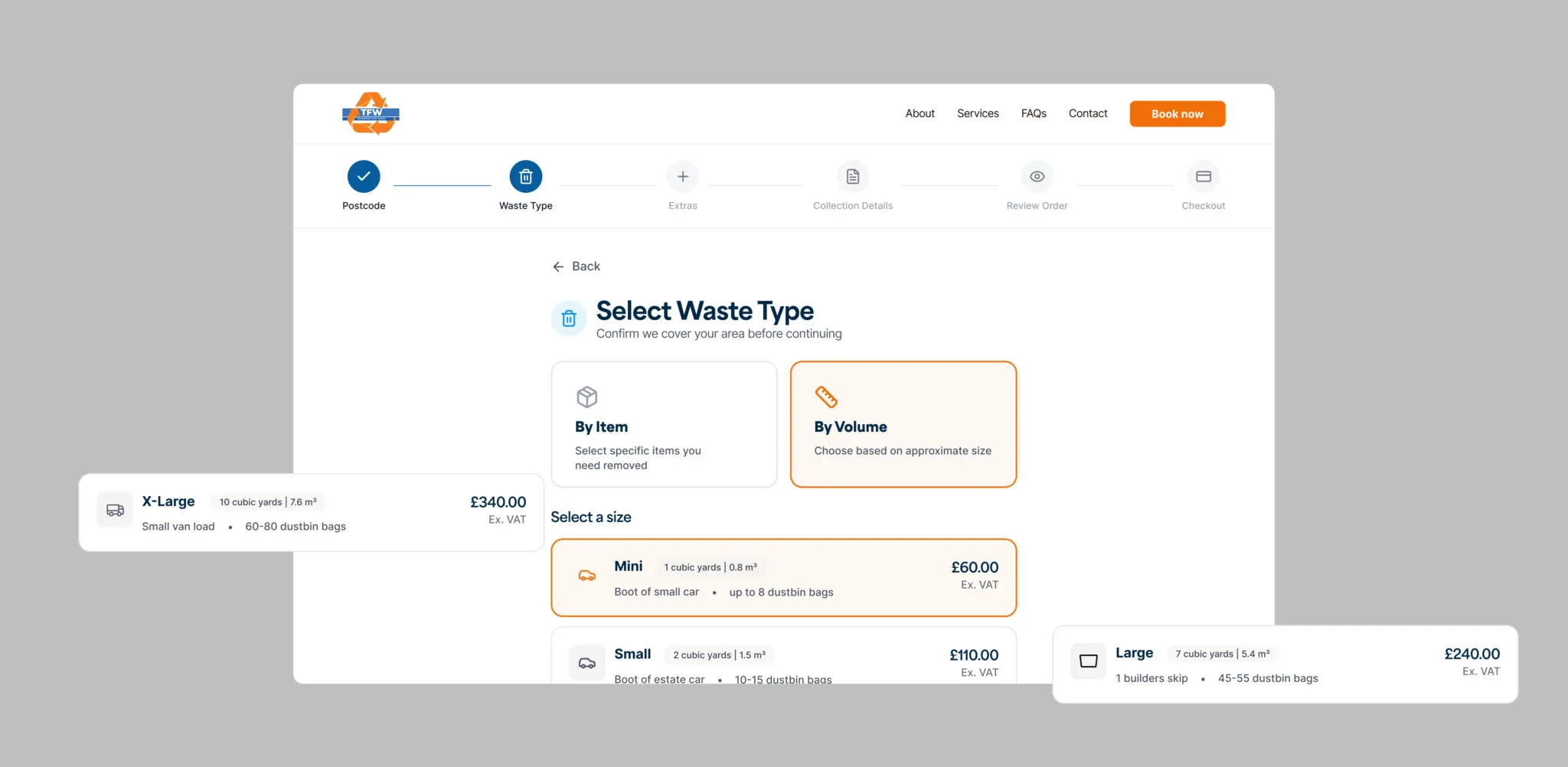Click the 1 cubic yards badge

[710, 567]
